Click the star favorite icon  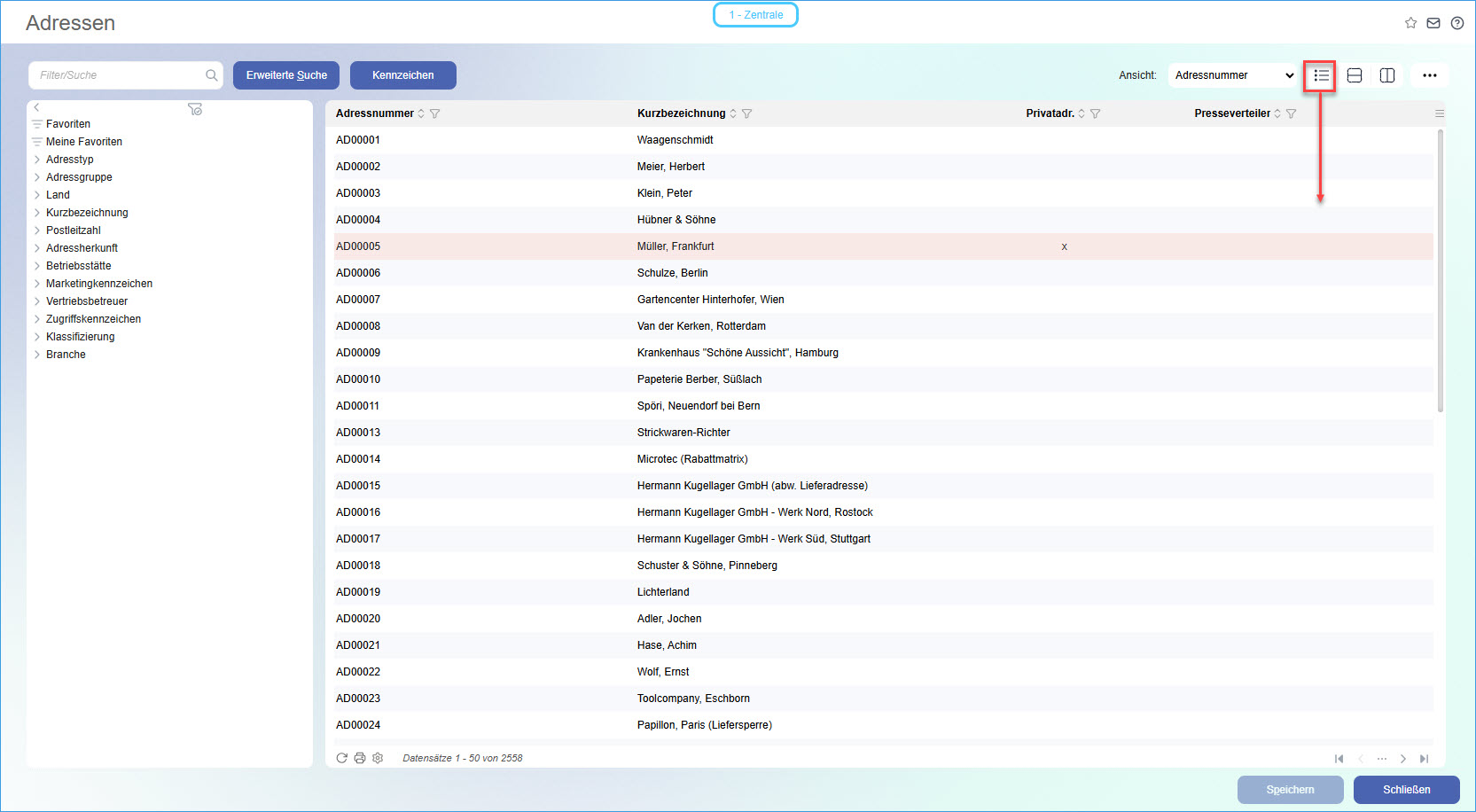1410,23
